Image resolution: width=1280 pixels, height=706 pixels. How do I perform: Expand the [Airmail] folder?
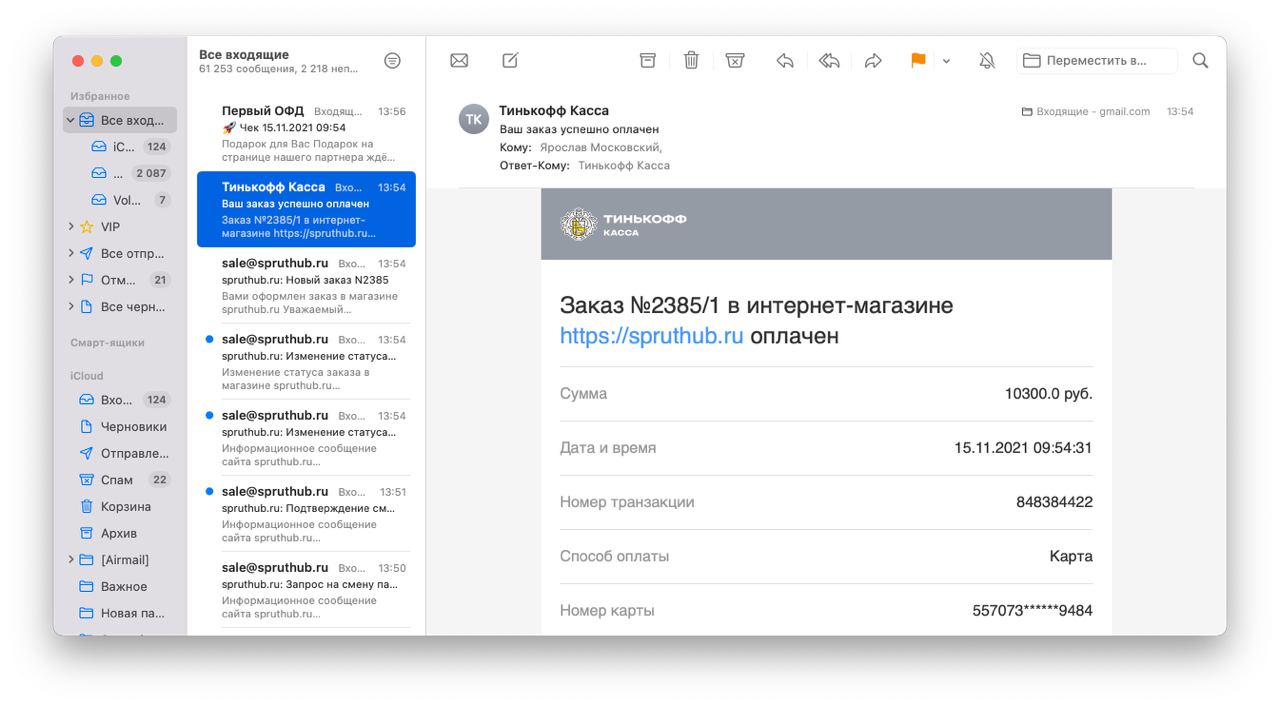(x=71, y=560)
